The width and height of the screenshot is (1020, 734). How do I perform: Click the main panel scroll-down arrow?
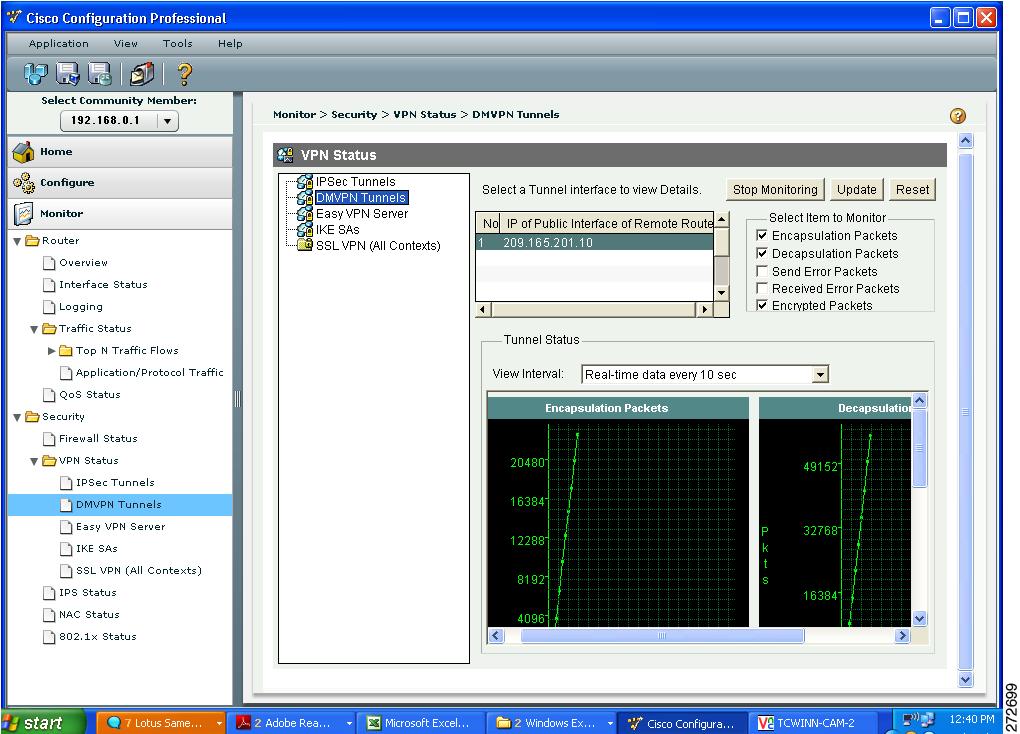click(x=965, y=679)
